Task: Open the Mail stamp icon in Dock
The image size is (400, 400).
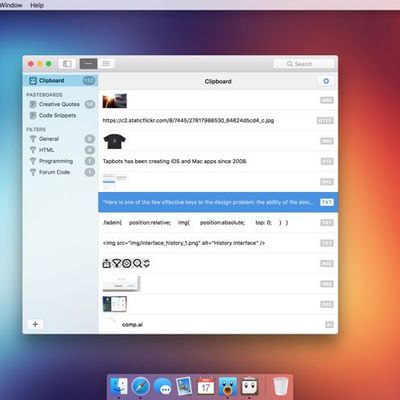Action: click(x=184, y=386)
